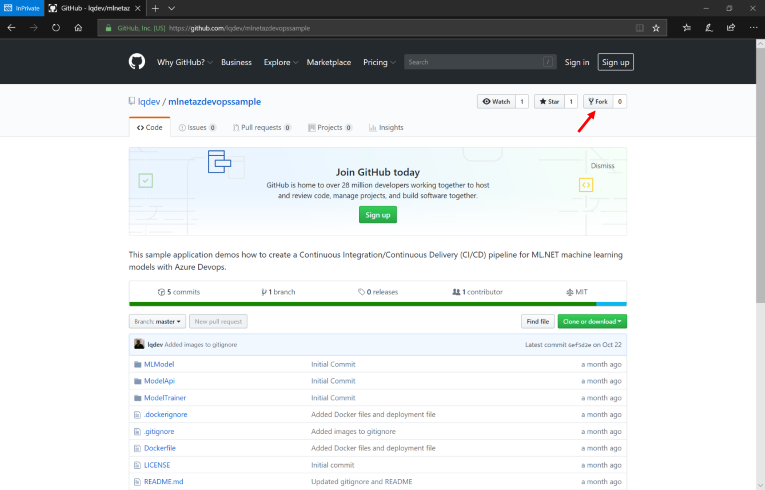Expand the Branch: master dropdown
The width and height of the screenshot is (765, 490).
(x=158, y=321)
